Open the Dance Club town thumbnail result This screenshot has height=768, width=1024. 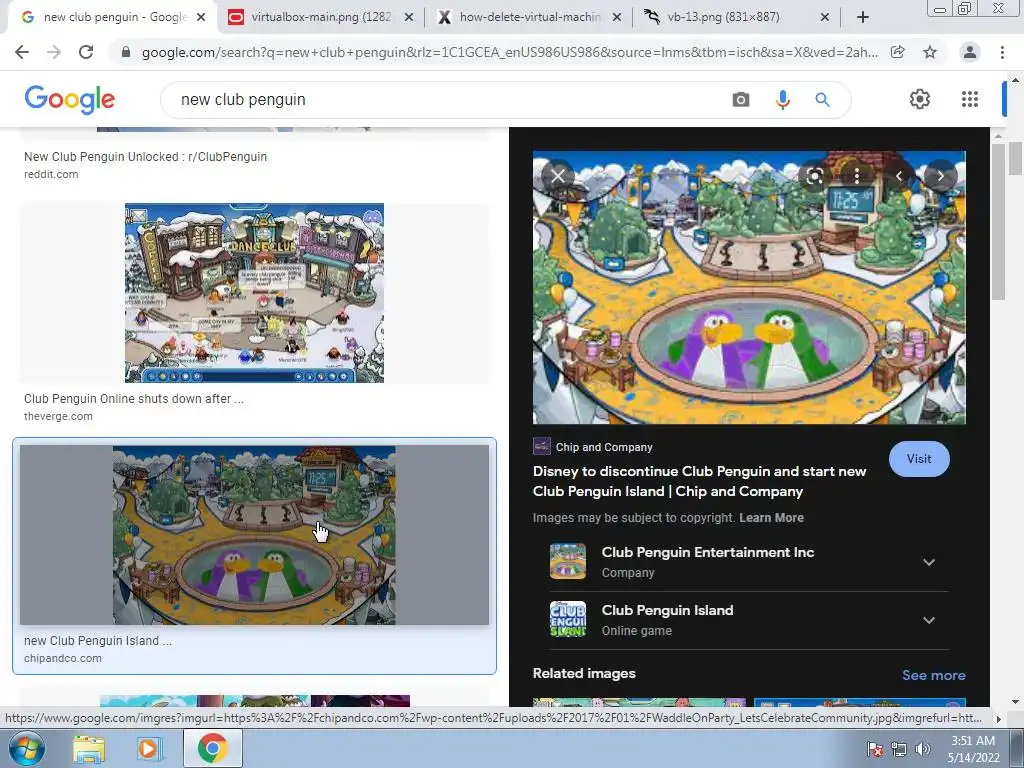[255, 293]
